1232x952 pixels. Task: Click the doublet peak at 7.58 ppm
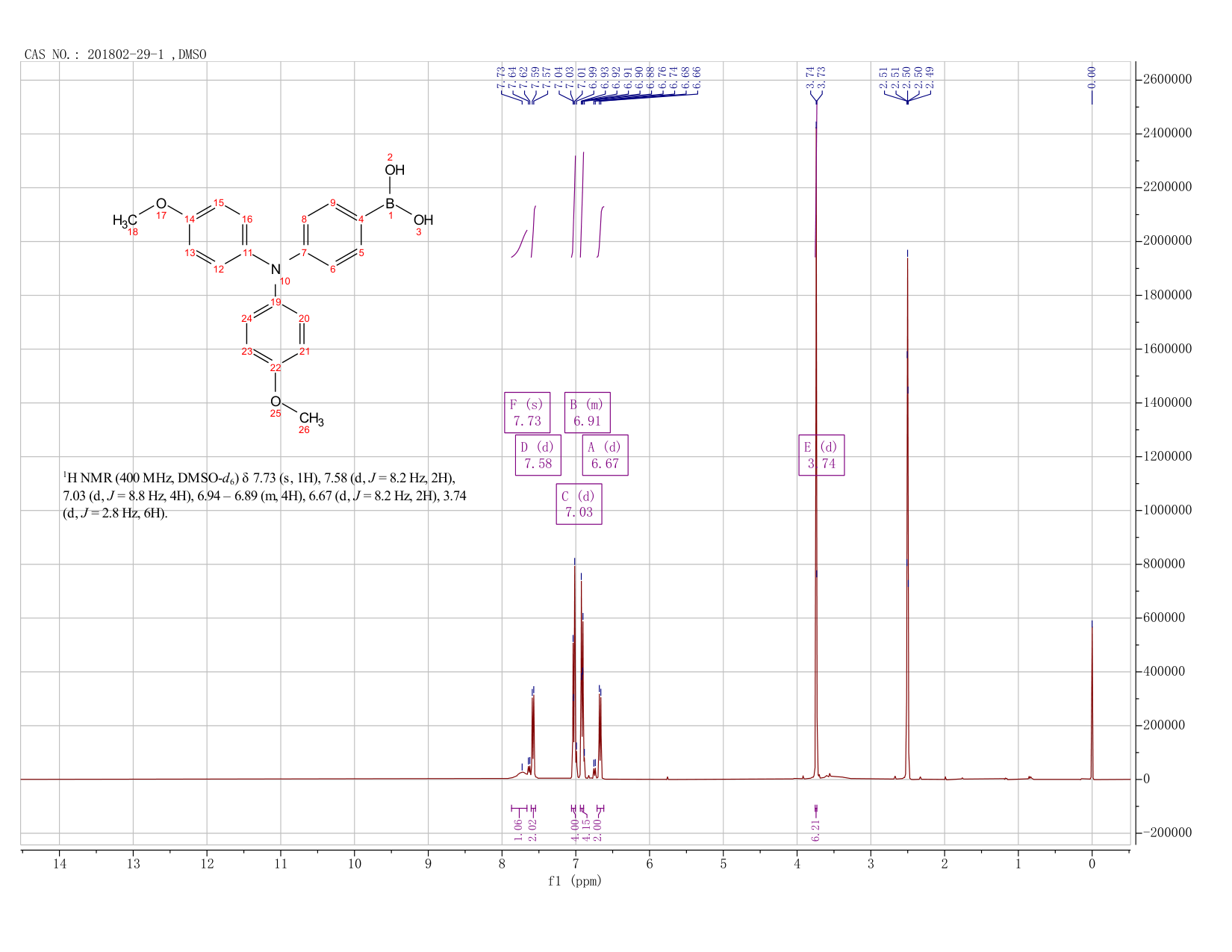point(532,735)
